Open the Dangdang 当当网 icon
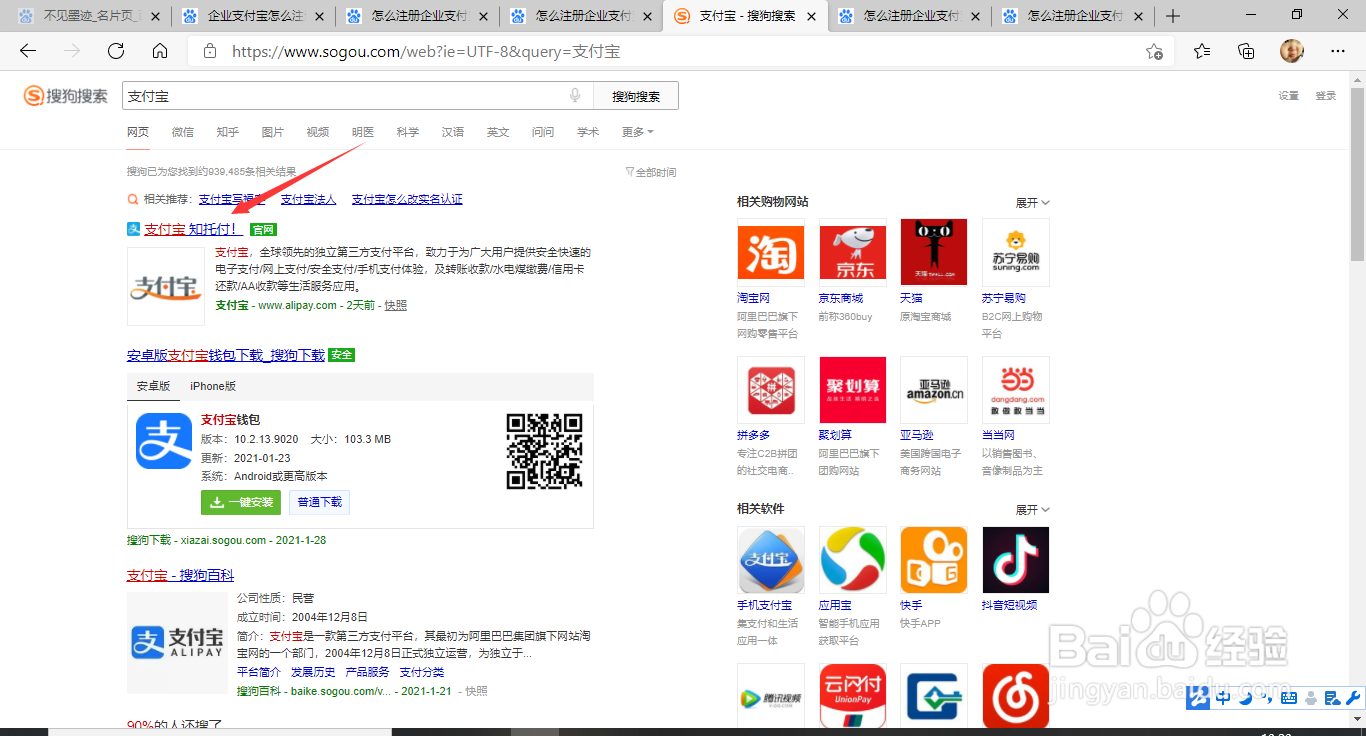 coord(1016,390)
